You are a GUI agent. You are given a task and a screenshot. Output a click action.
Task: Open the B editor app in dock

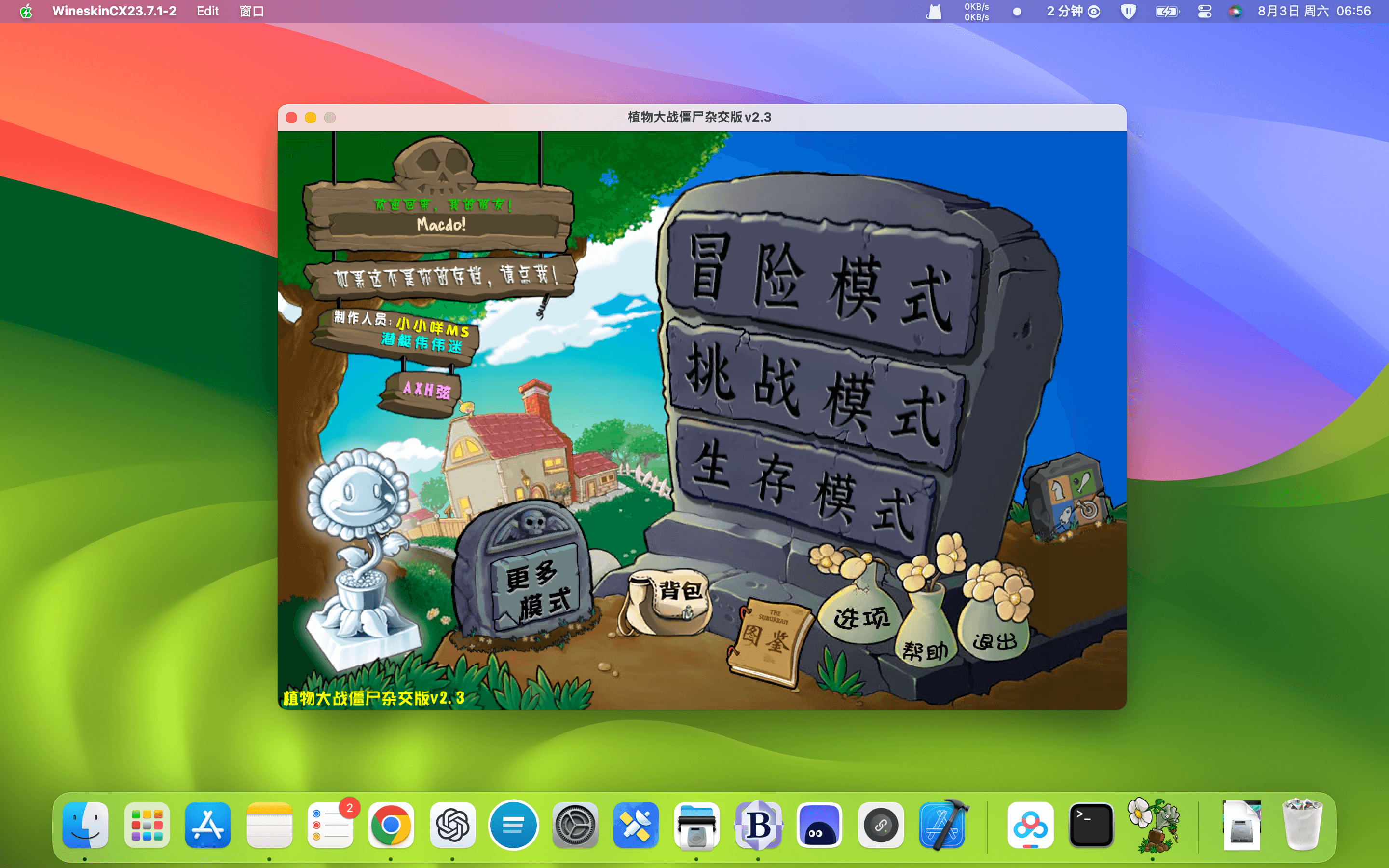(x=758, y=825)
